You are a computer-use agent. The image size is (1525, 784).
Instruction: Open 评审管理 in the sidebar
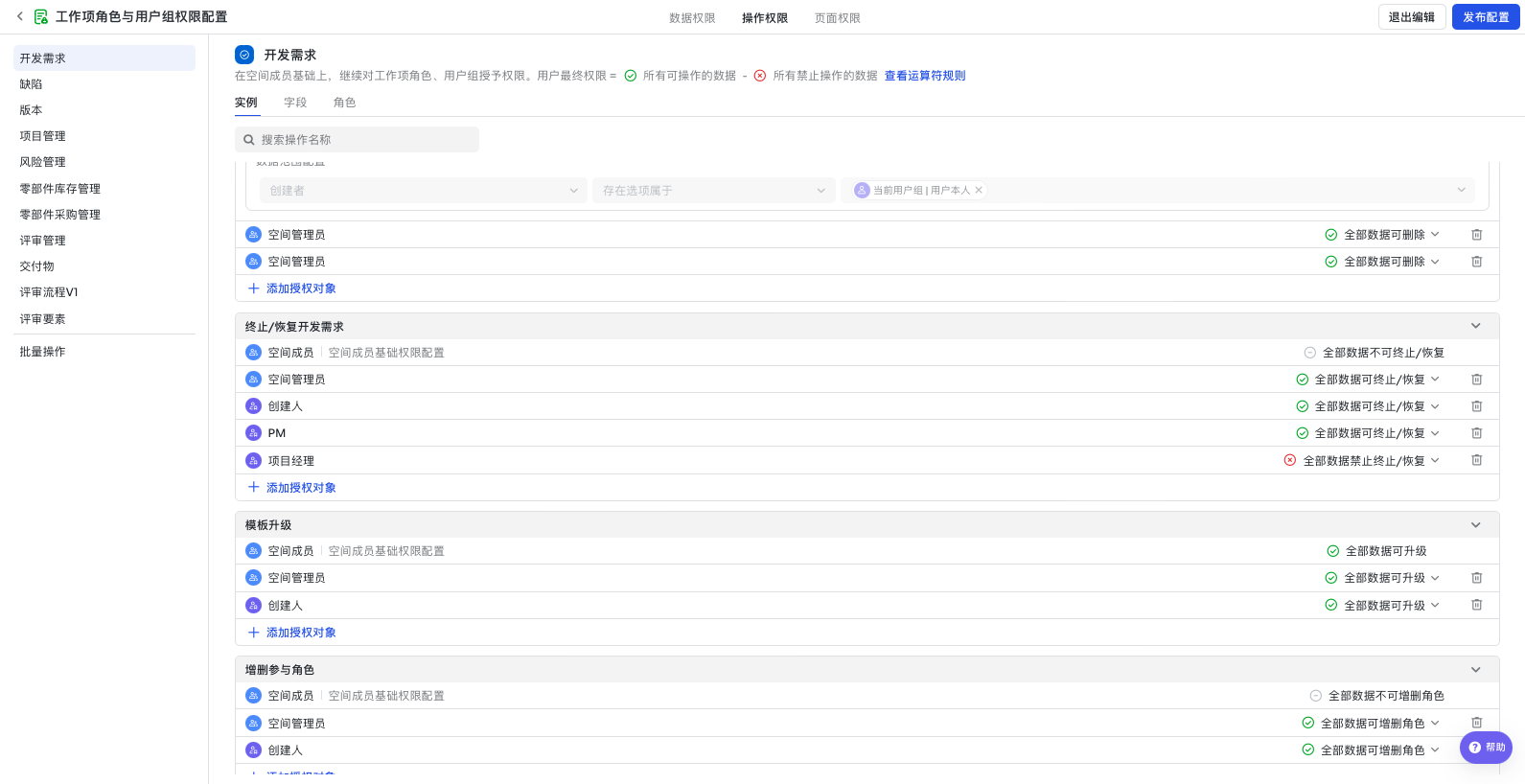[x=104, y=241]
